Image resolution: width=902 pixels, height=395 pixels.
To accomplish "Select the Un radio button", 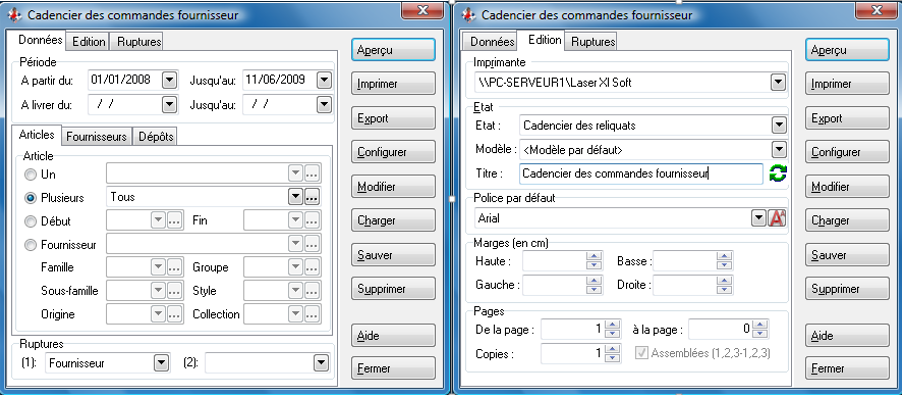I will (30, 174).
